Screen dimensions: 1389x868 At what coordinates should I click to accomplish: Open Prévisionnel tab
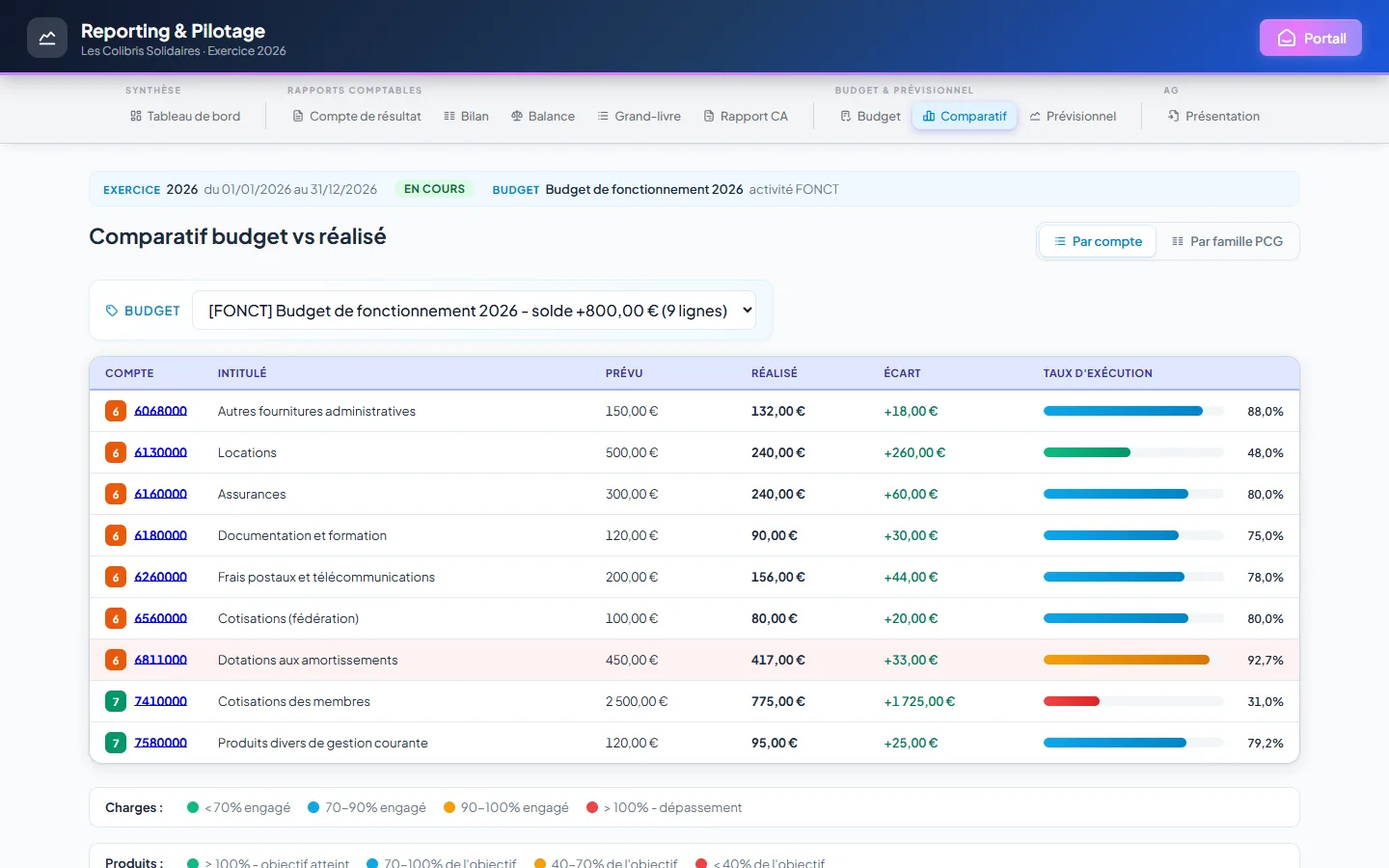tap(1073, 116)
